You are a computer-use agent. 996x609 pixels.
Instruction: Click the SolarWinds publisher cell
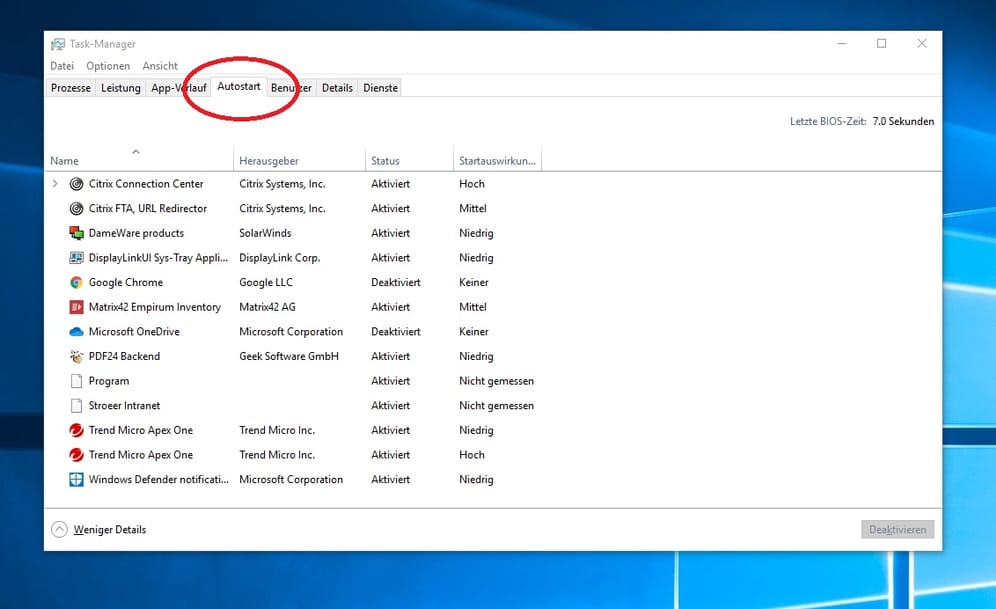point(265,233)
